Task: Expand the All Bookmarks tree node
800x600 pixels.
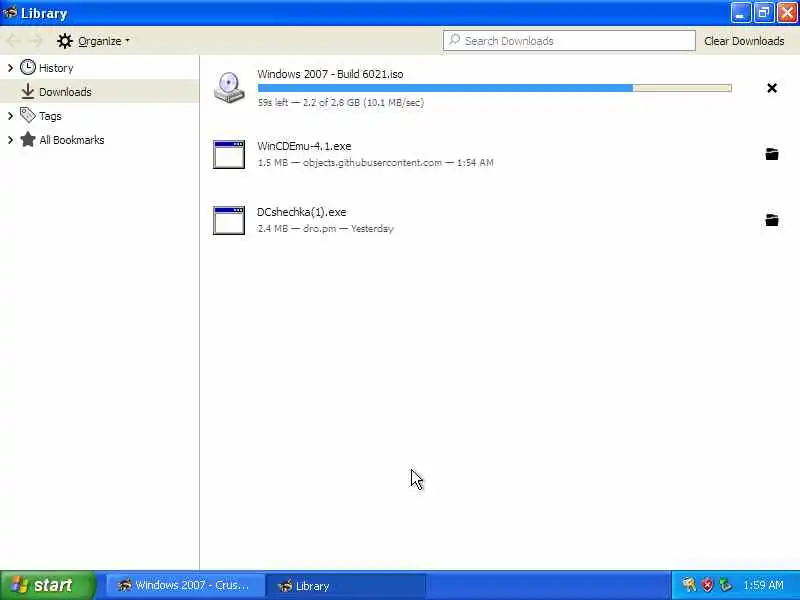Action: [10, 140]
